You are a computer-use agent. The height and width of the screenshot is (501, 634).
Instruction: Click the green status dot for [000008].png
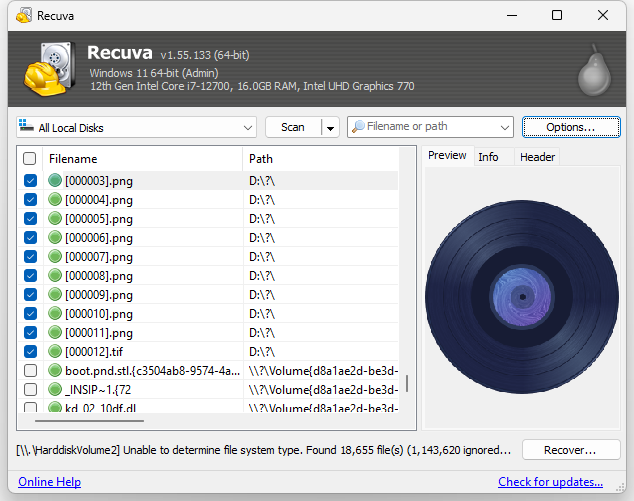55,275
